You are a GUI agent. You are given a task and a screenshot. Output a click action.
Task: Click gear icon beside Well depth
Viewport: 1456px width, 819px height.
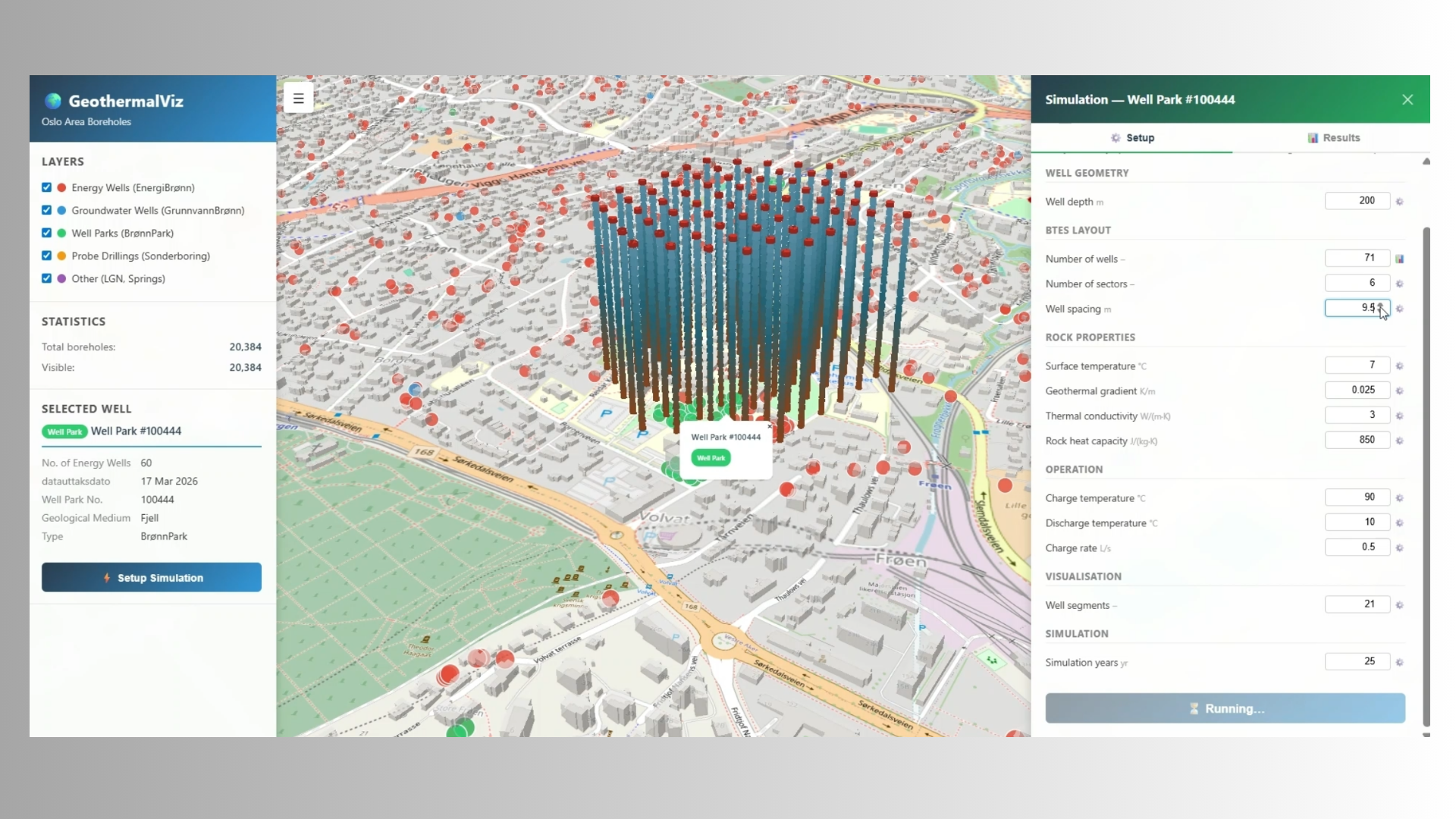(1399, 202)
